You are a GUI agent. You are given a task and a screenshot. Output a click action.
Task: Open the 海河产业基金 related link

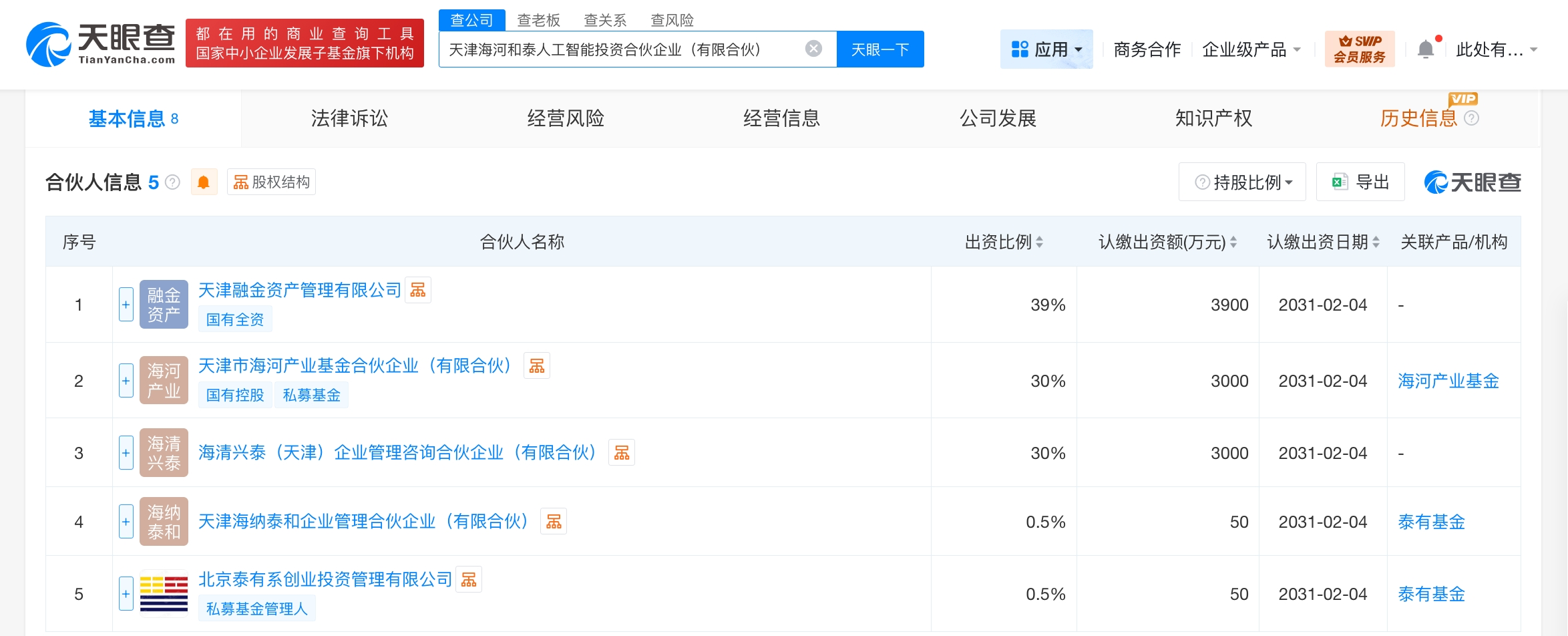[1448, 381]
